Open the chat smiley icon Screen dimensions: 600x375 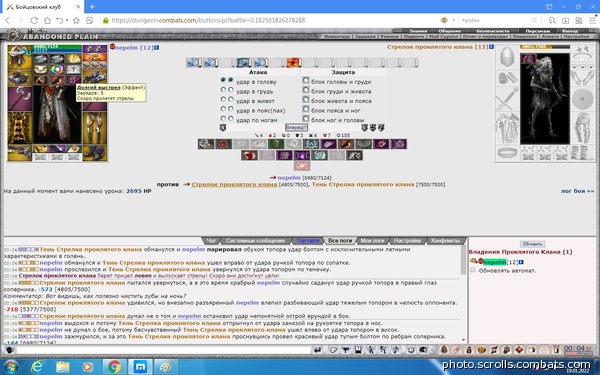[x=411, y=350]
